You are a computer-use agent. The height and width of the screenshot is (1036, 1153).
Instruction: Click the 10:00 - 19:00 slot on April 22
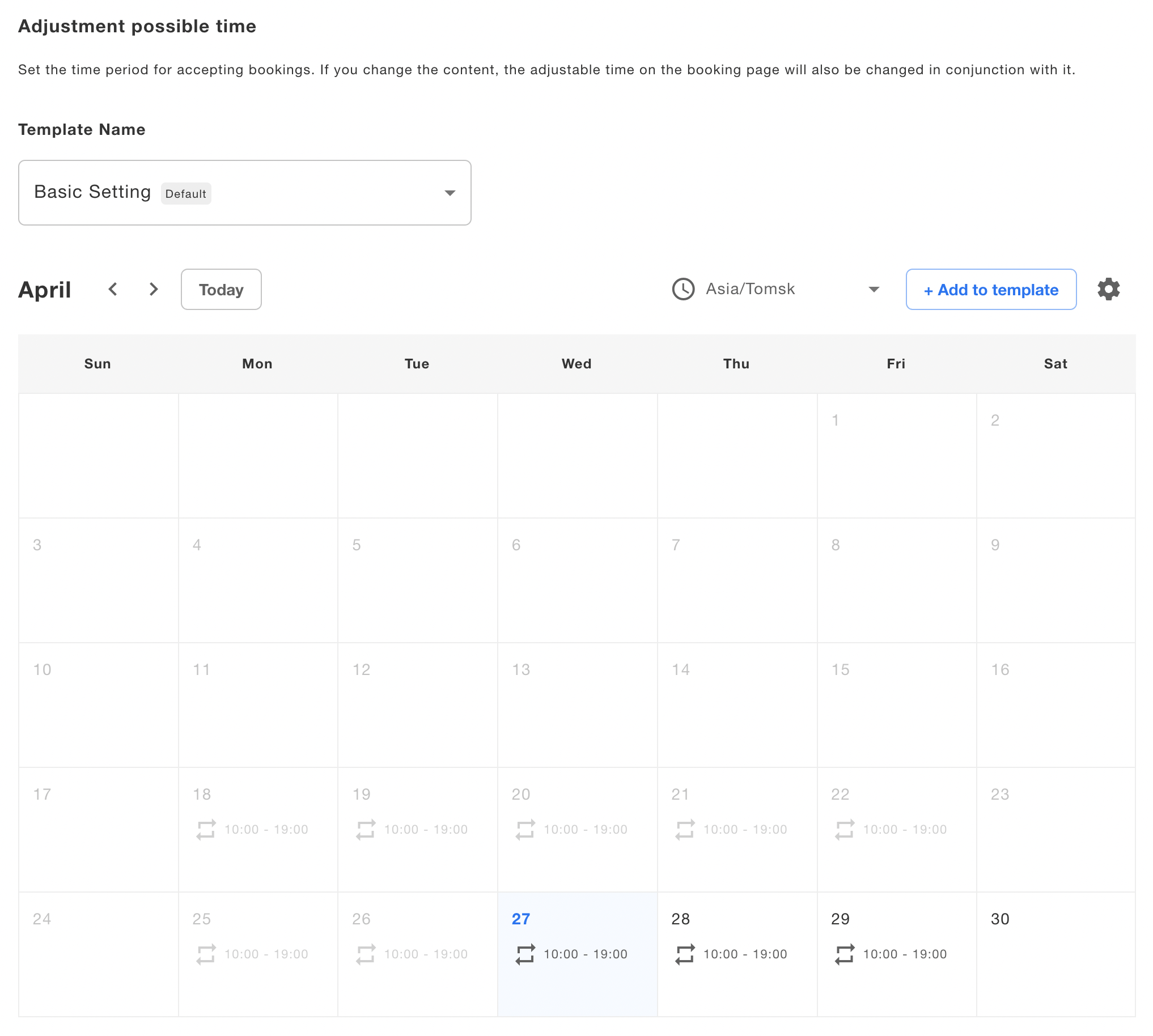[x=904, y=829]
